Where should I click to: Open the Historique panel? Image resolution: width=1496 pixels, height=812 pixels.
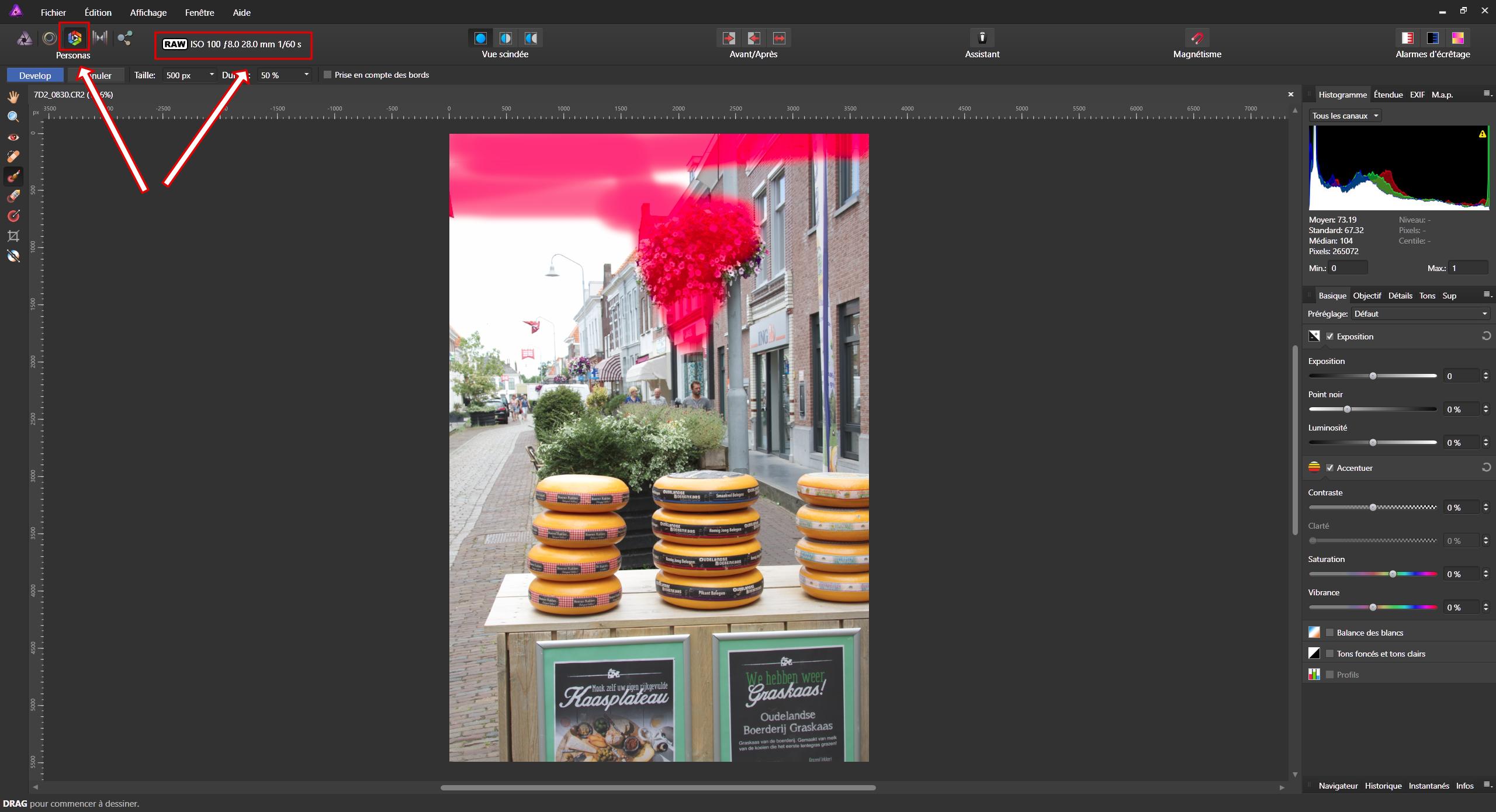[1383, 786]
